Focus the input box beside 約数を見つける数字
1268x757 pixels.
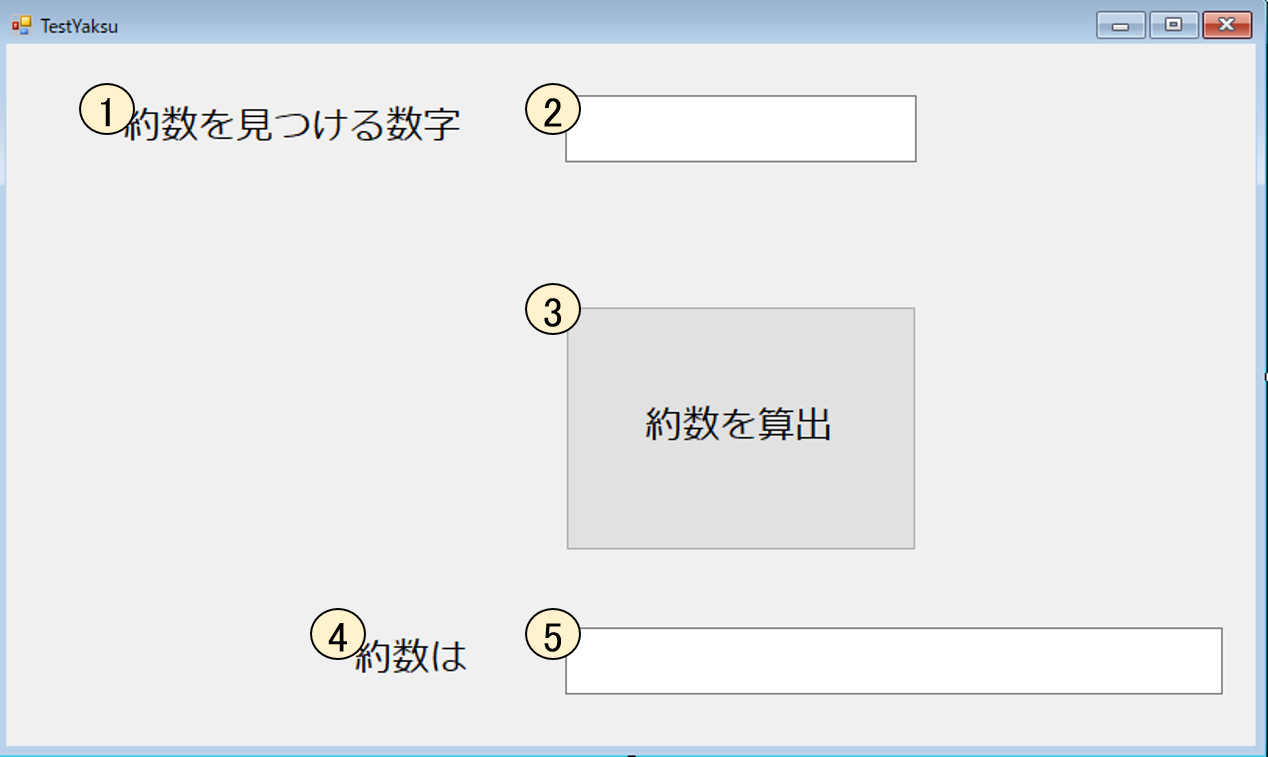click(x=741, y=128)
